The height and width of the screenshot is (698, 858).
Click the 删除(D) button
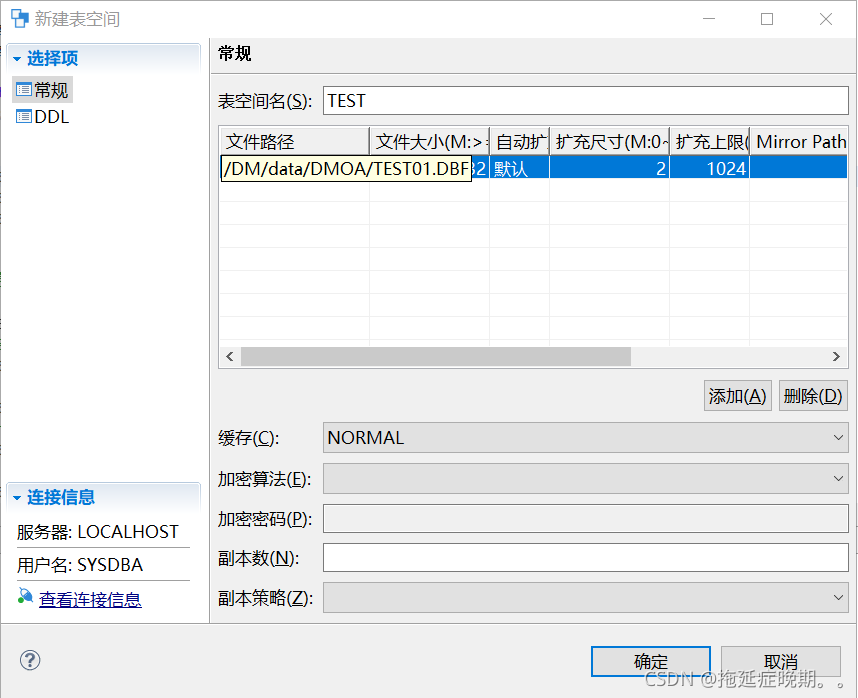[813, 395]
